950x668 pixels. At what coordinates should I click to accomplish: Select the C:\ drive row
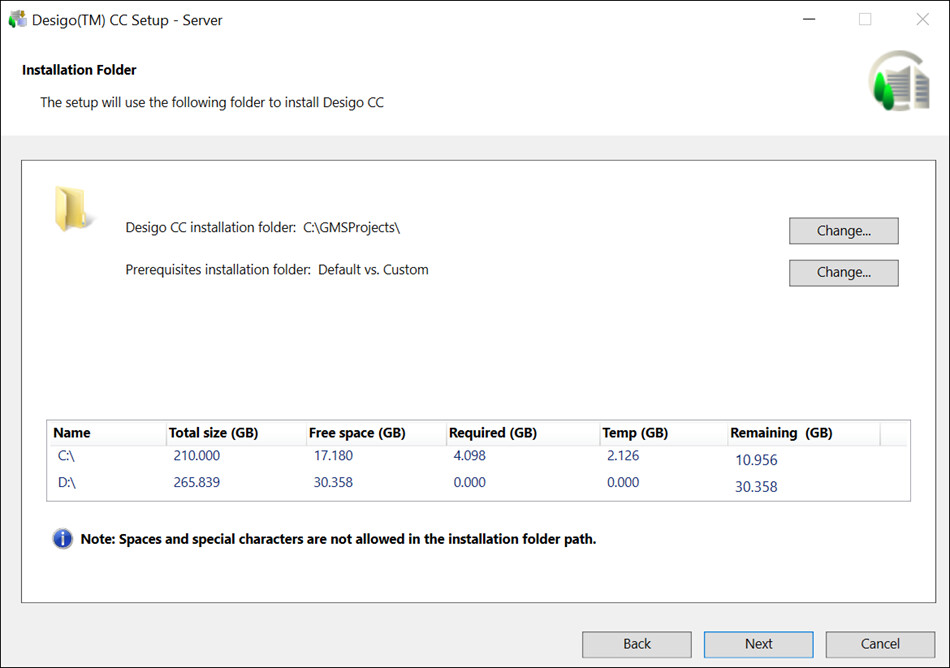(67, 456)
